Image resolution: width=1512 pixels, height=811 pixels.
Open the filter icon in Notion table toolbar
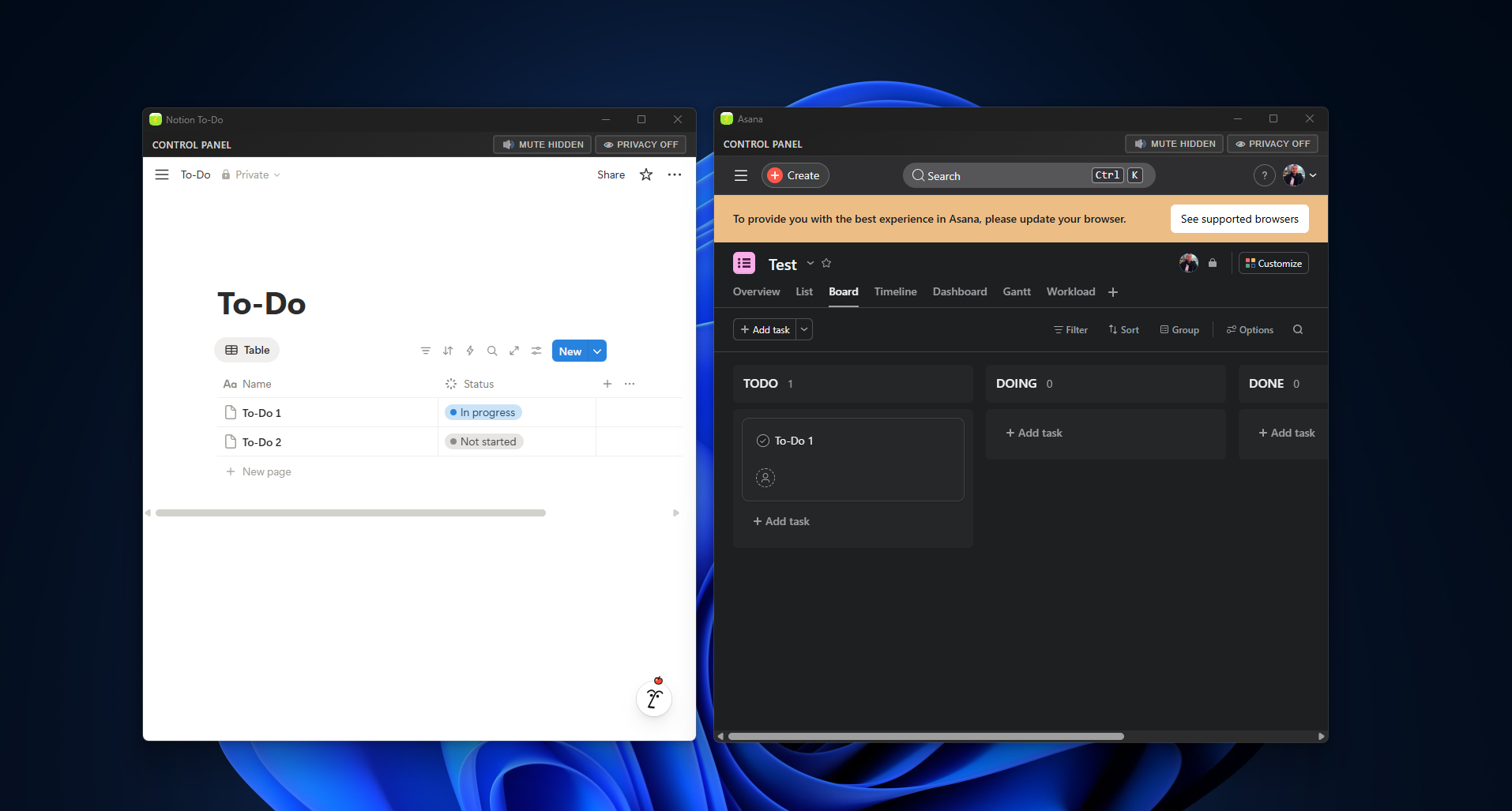click(426, 351)
